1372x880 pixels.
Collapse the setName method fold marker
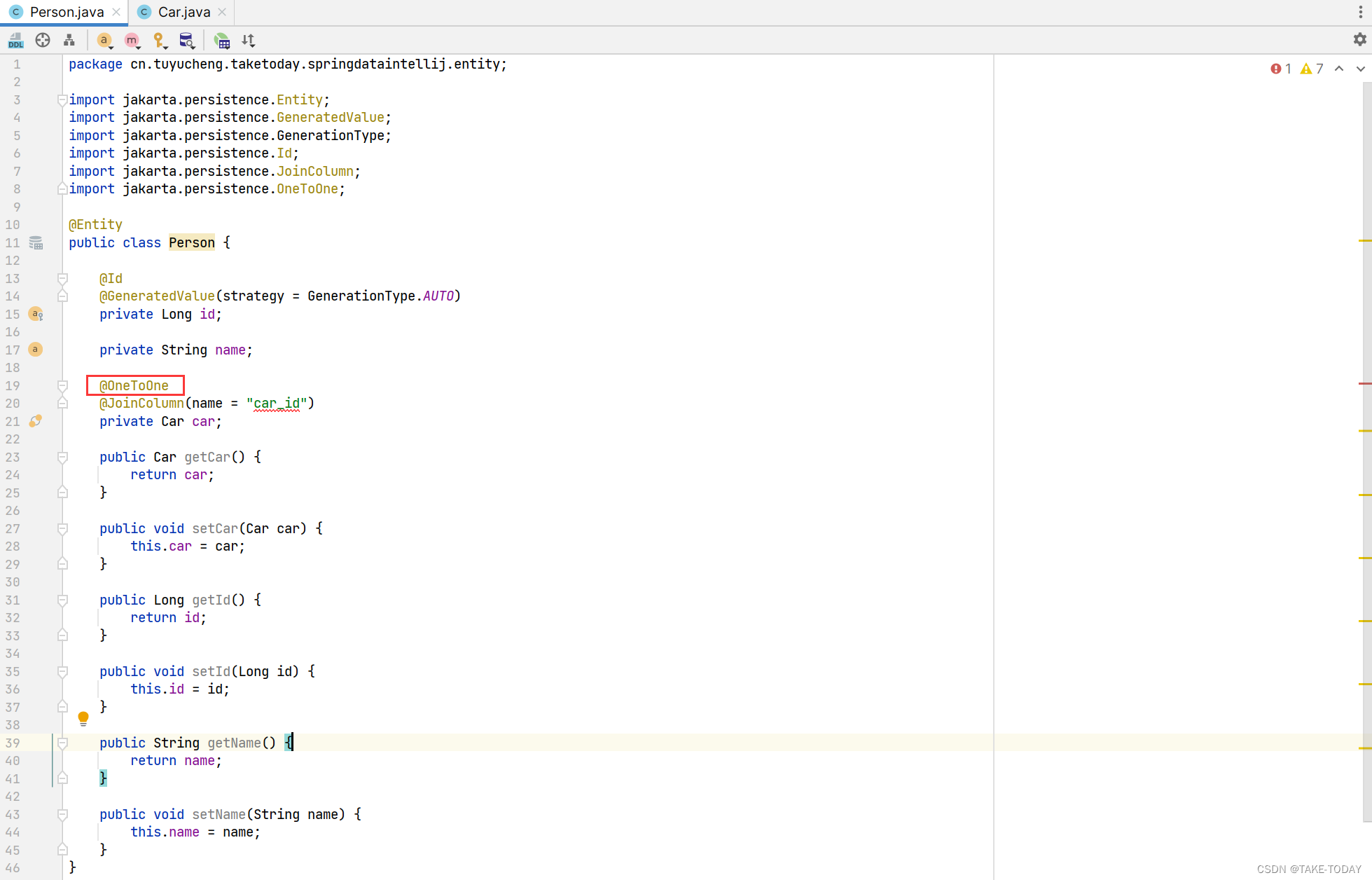point(62,815)
